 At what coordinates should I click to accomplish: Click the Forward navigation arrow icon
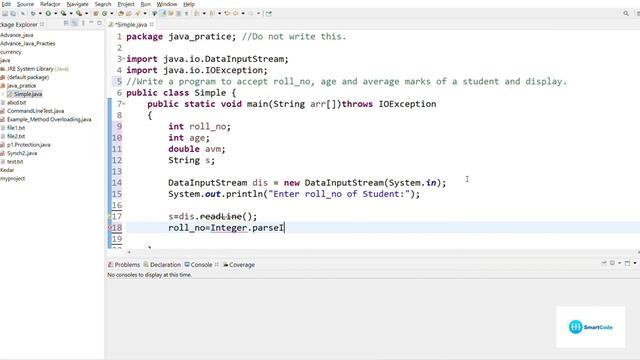click(x=251, y=13)
